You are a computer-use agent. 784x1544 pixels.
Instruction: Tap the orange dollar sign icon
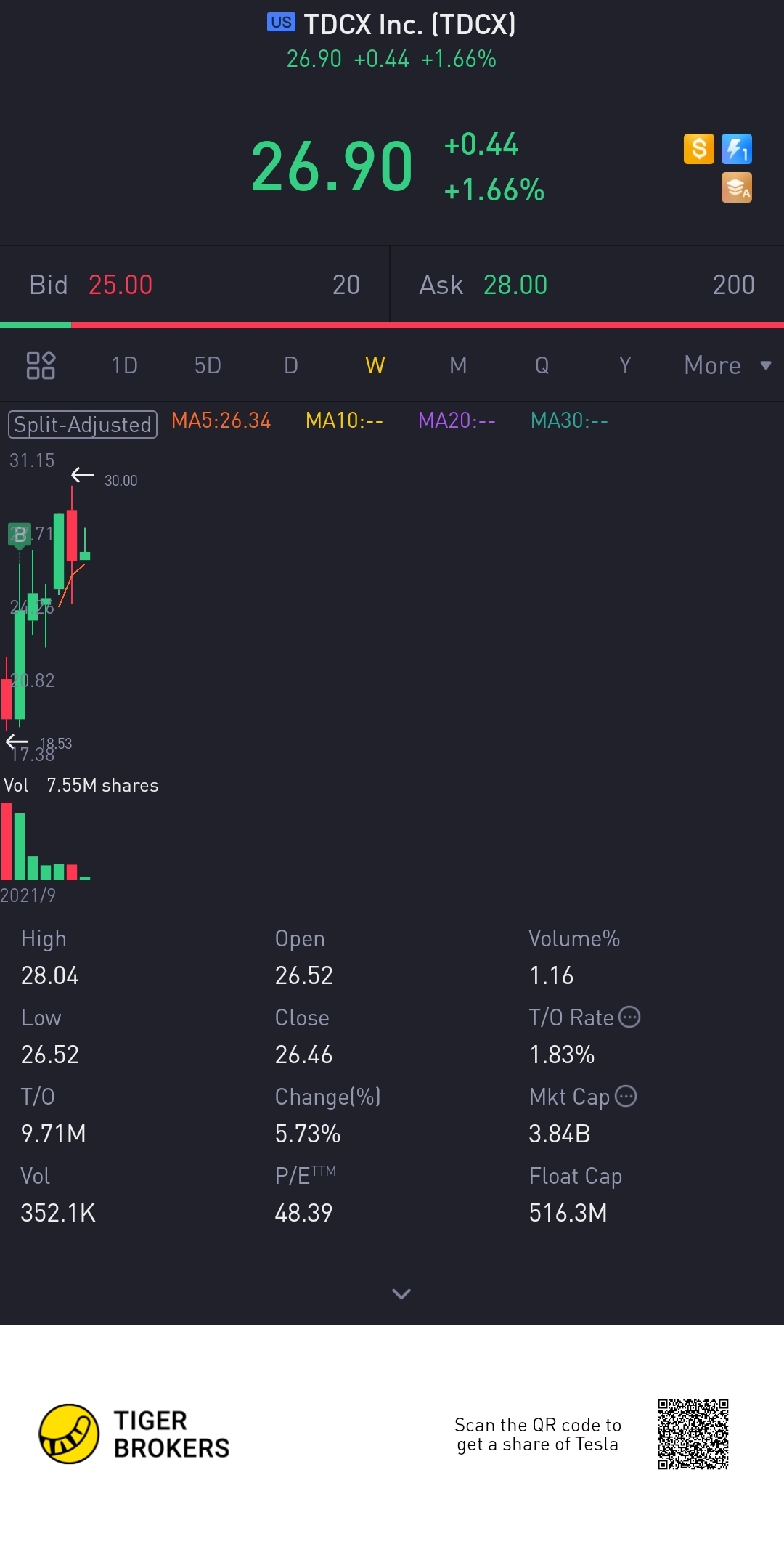(698, 149)
